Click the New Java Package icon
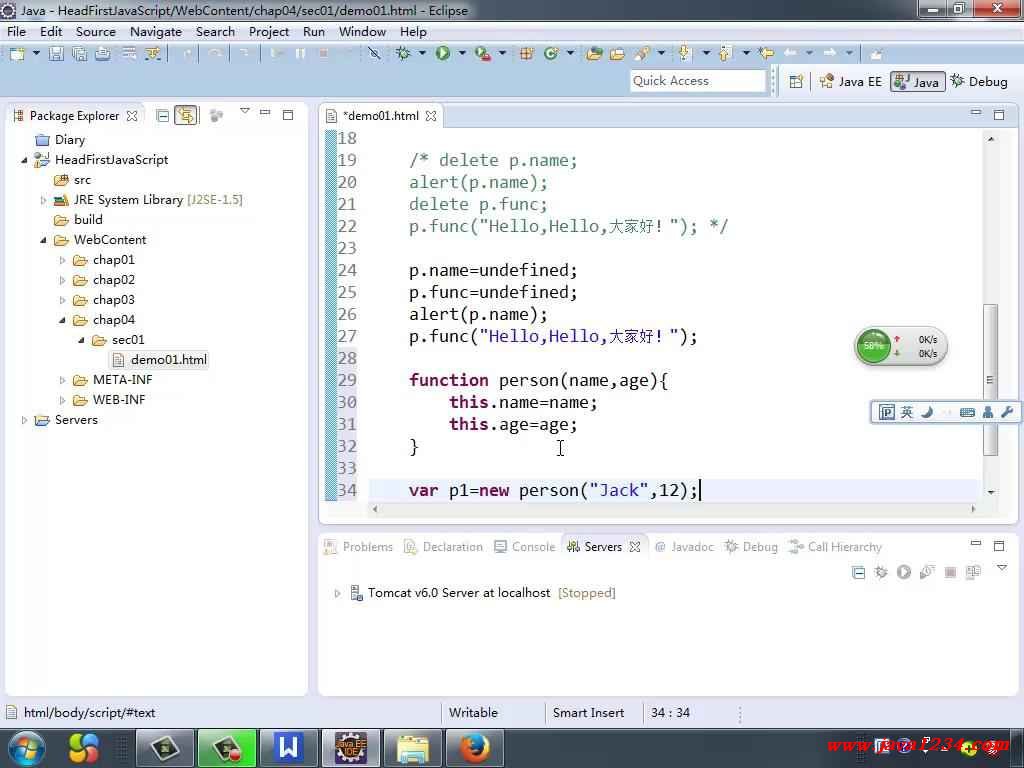 point(526,54)
